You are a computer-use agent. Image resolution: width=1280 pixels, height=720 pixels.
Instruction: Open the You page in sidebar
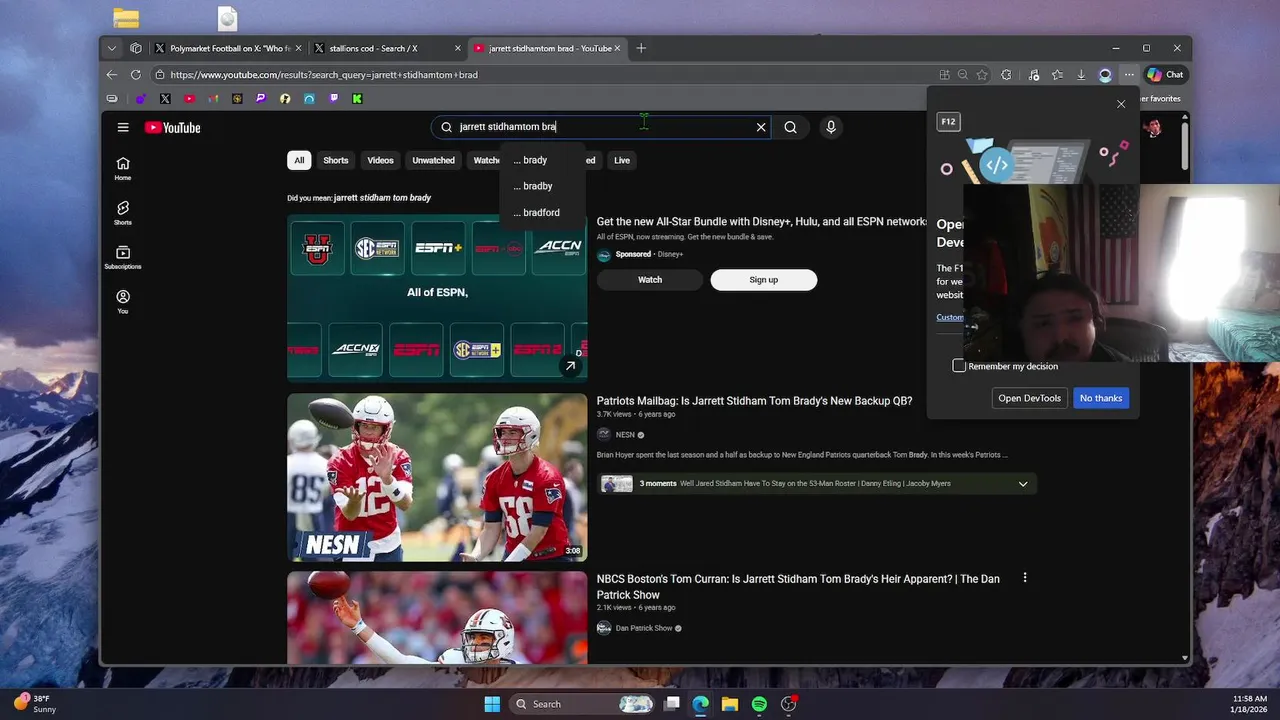click(122, 301)
